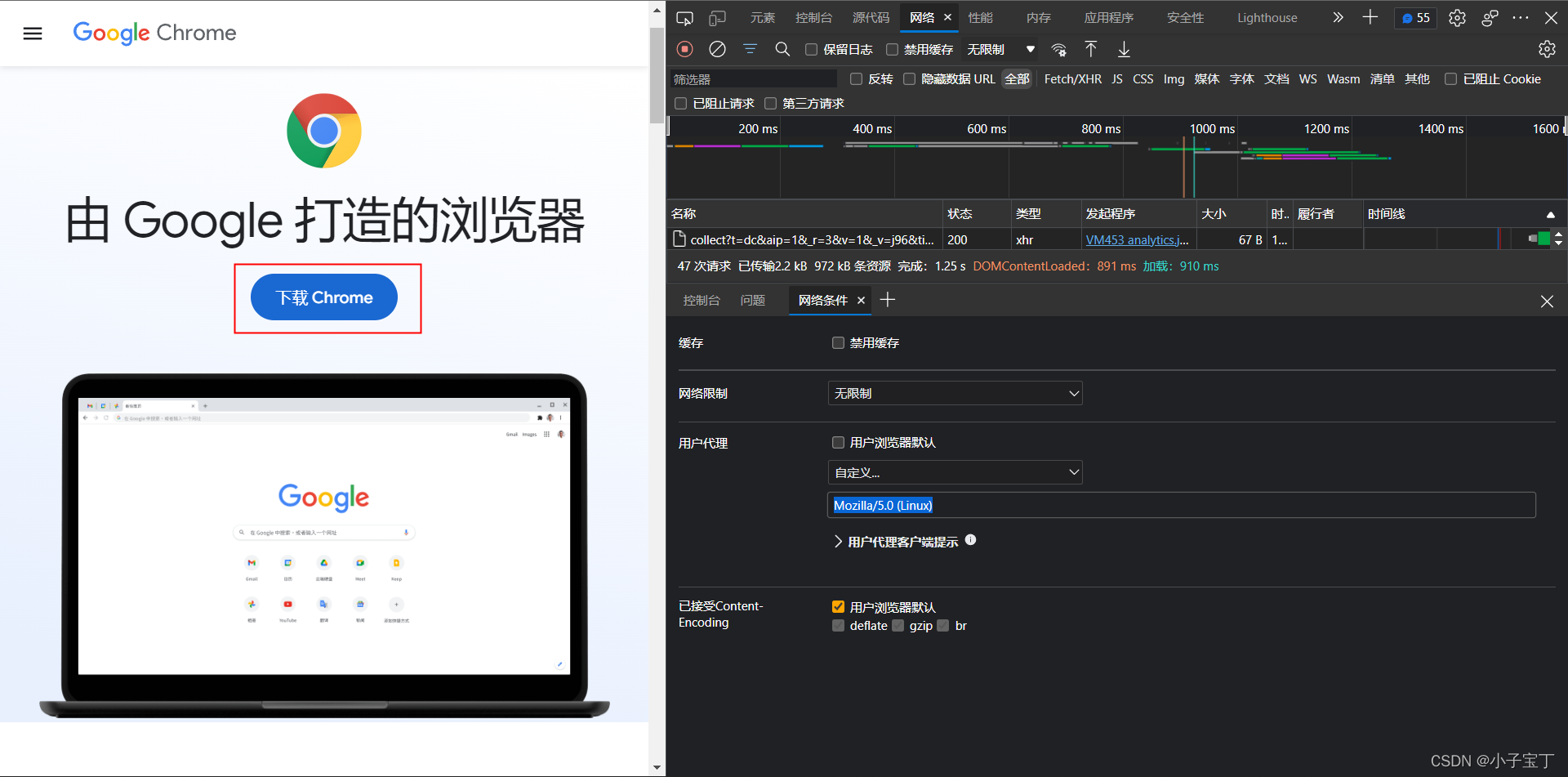Open the toolbar 无限制 throttling dropdown
The height and width of the screenshot is (777, 1568).
[x=1000, y=50]
